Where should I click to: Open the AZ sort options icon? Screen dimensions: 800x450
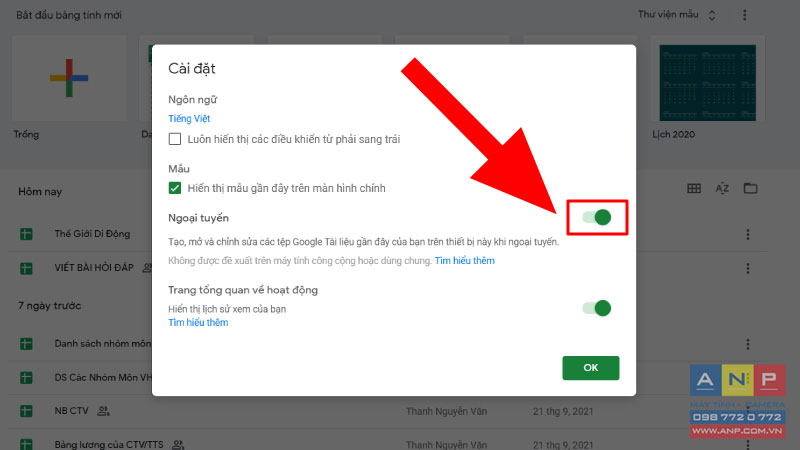coord(722,189)
